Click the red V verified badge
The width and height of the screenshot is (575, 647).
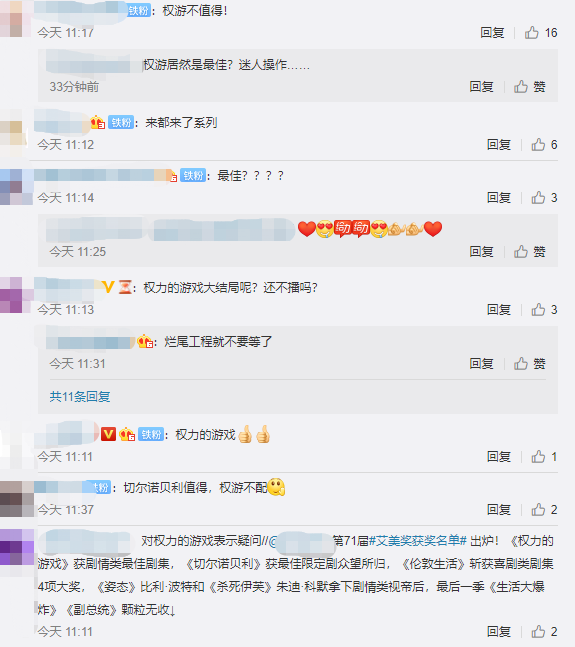[108, 434]
